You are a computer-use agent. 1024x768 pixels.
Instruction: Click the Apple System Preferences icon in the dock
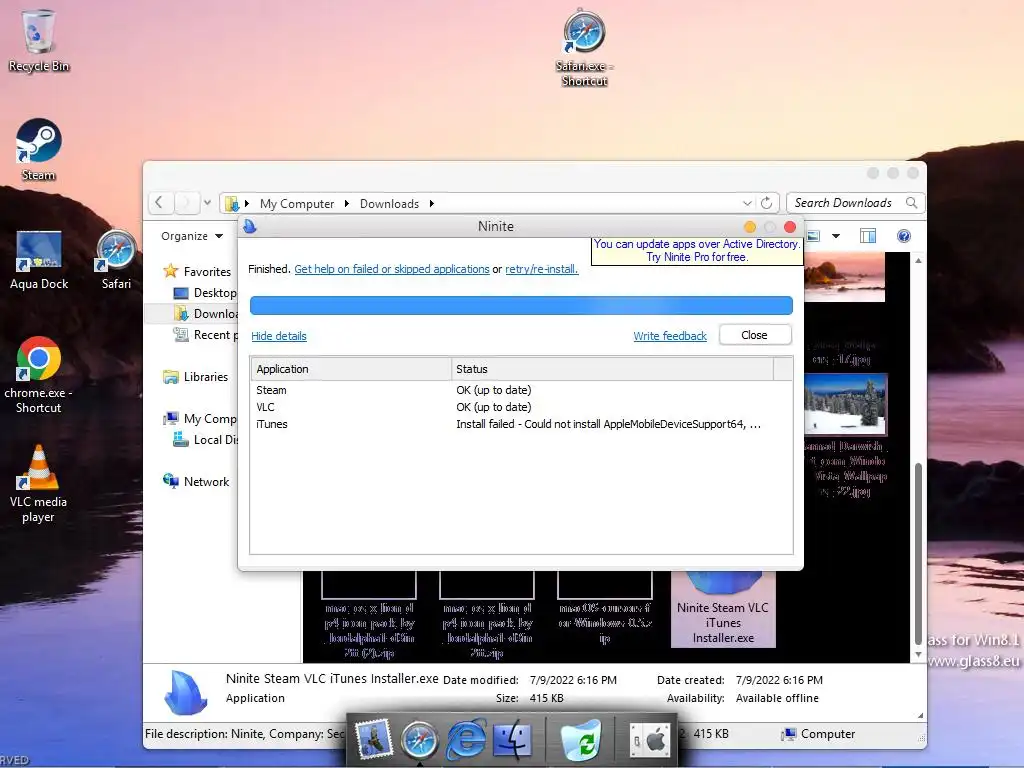coord(650,740)
